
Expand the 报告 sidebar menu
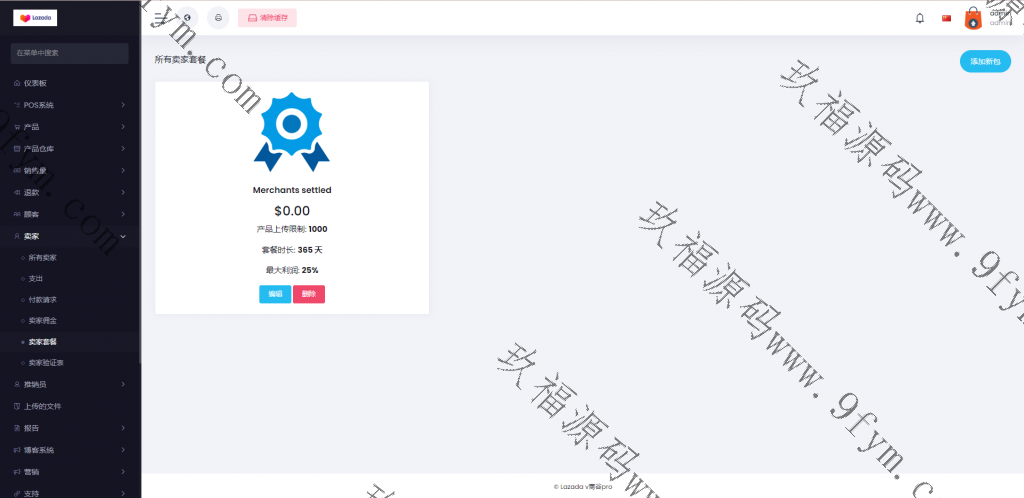(68, 428)
